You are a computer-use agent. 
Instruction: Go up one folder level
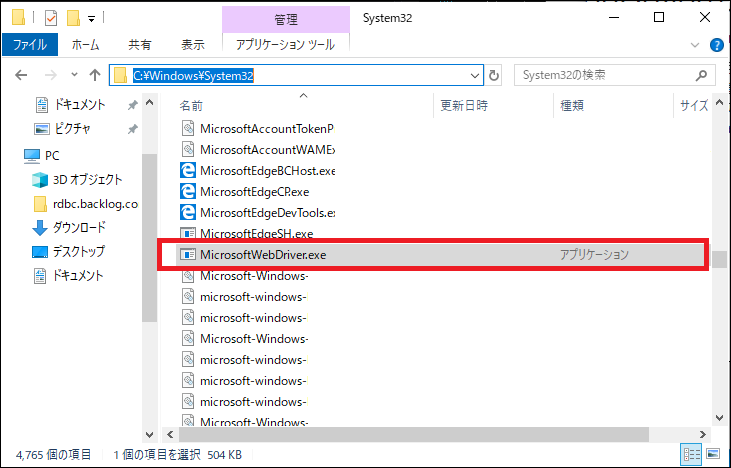click(95, 75)
